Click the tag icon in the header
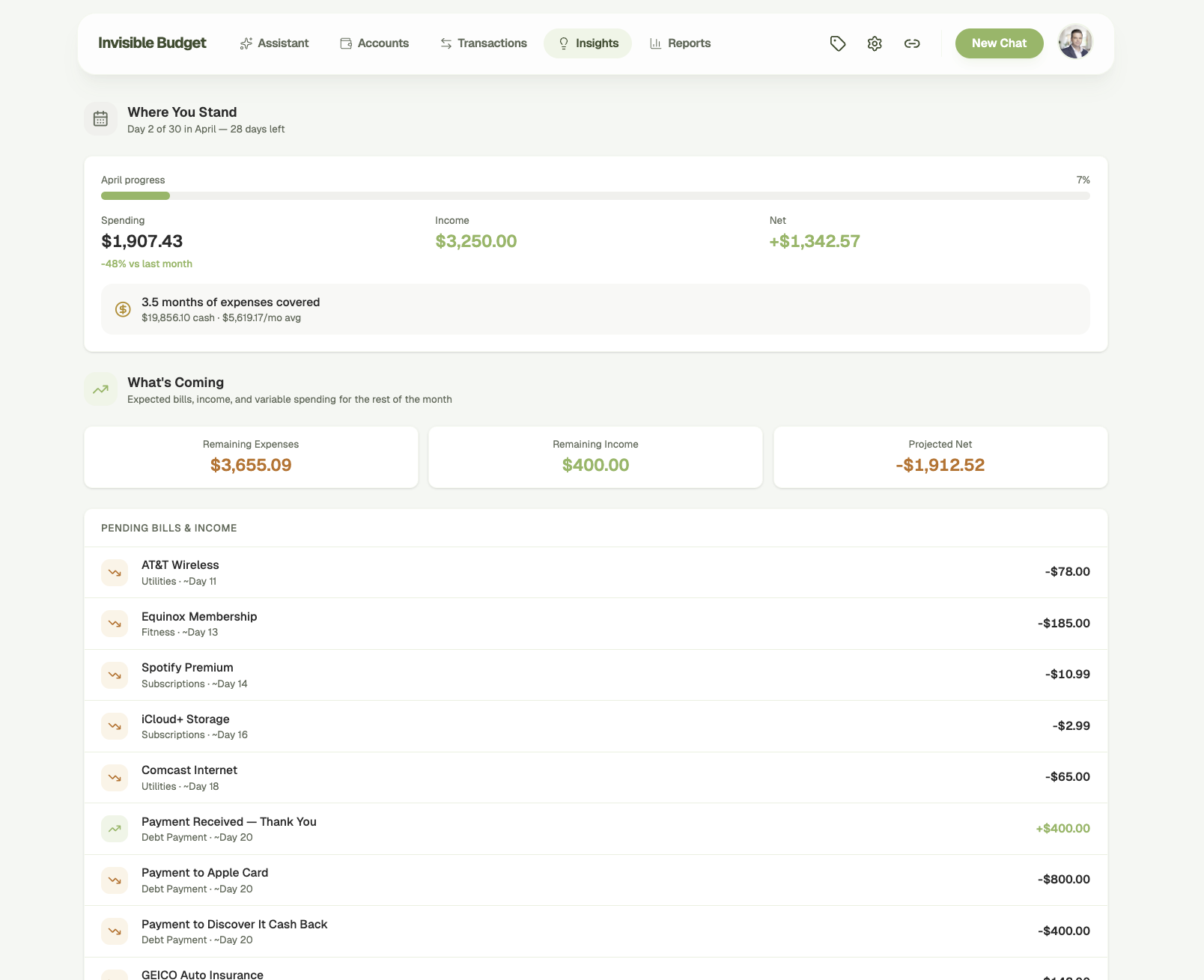 click(x=837, y=43)
